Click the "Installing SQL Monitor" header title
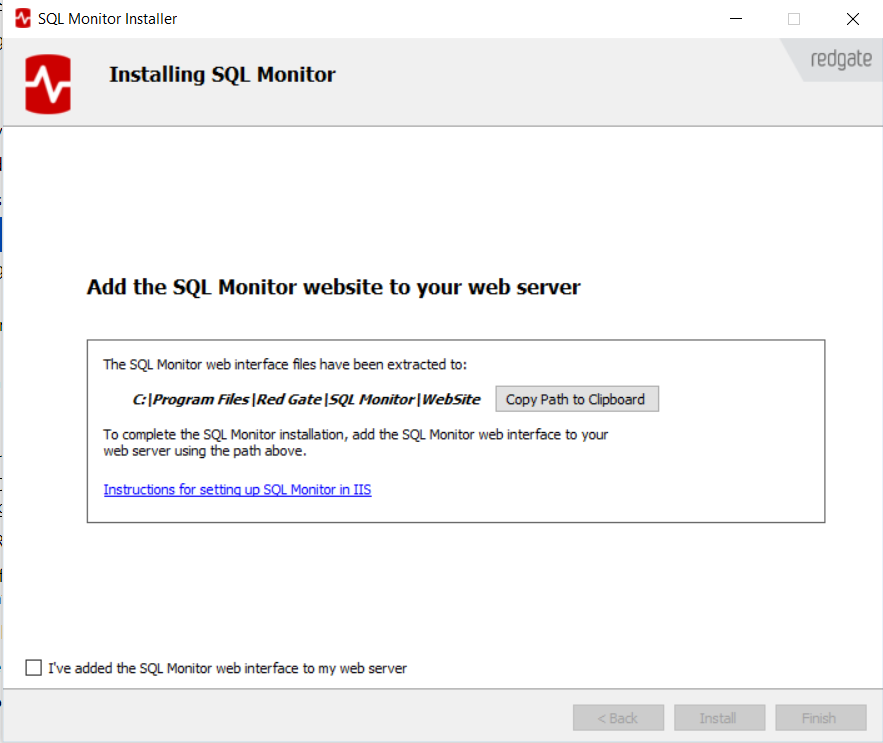 [x=222, y=74]
